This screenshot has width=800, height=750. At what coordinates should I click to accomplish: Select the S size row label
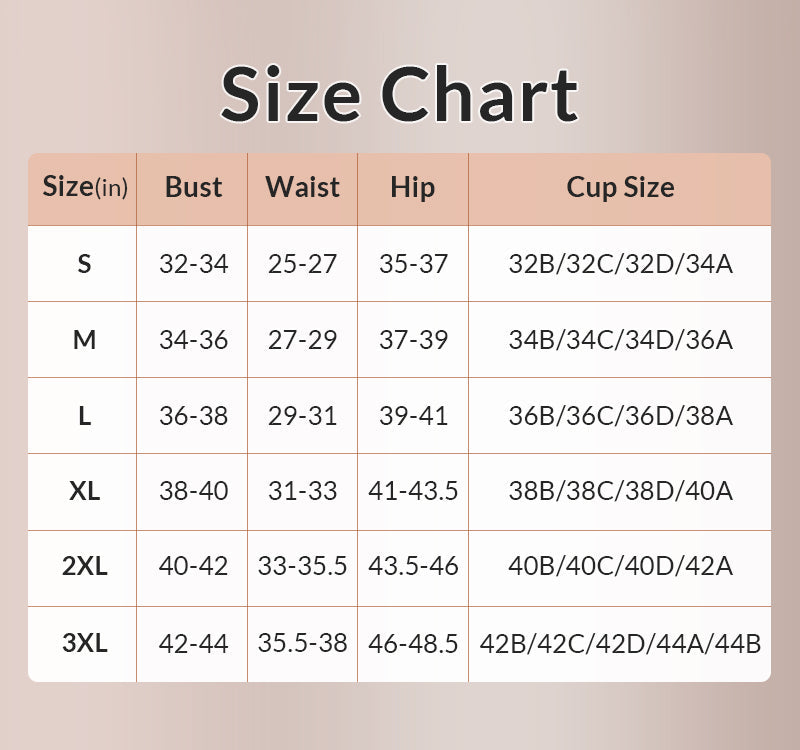(84, 264)
